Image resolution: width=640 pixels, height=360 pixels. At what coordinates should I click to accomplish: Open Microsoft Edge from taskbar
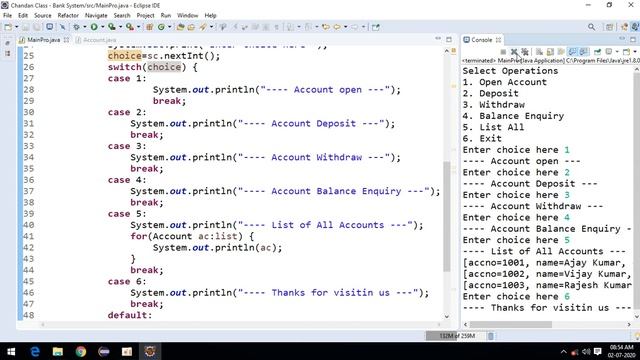35,351
